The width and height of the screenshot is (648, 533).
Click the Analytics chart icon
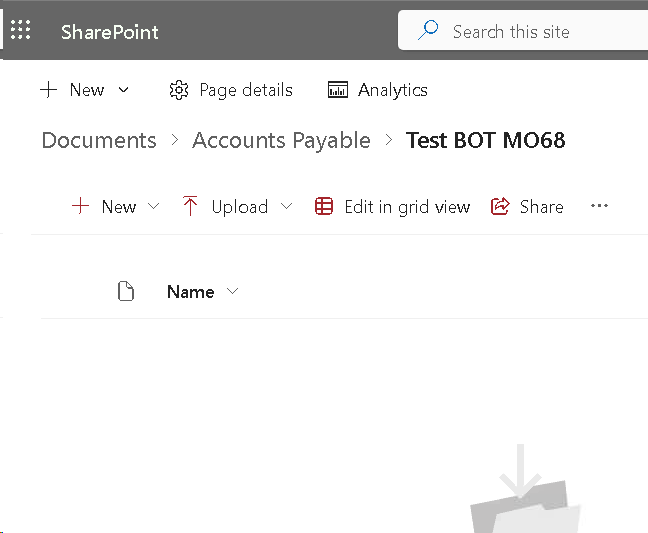pyautogui.click(x=338, y=90)
